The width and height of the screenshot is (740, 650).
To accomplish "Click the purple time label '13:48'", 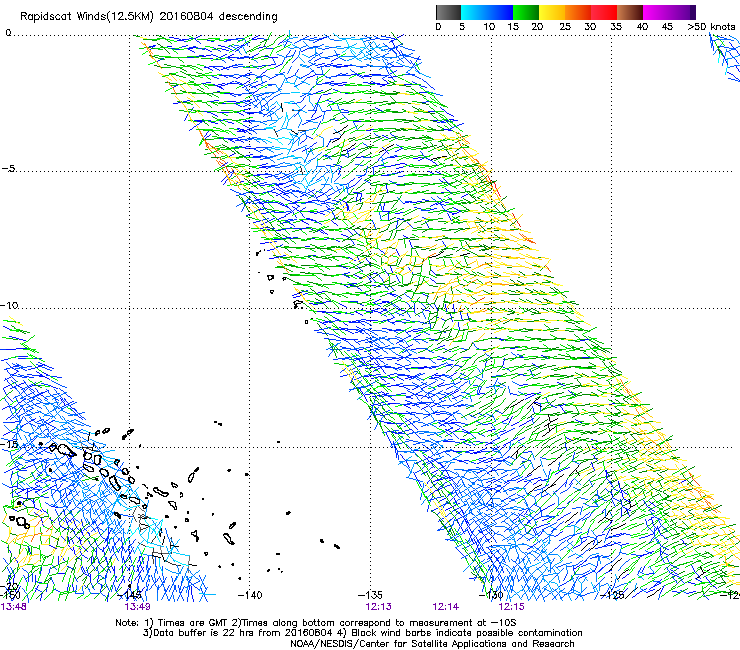I will (x=13, y=607).
